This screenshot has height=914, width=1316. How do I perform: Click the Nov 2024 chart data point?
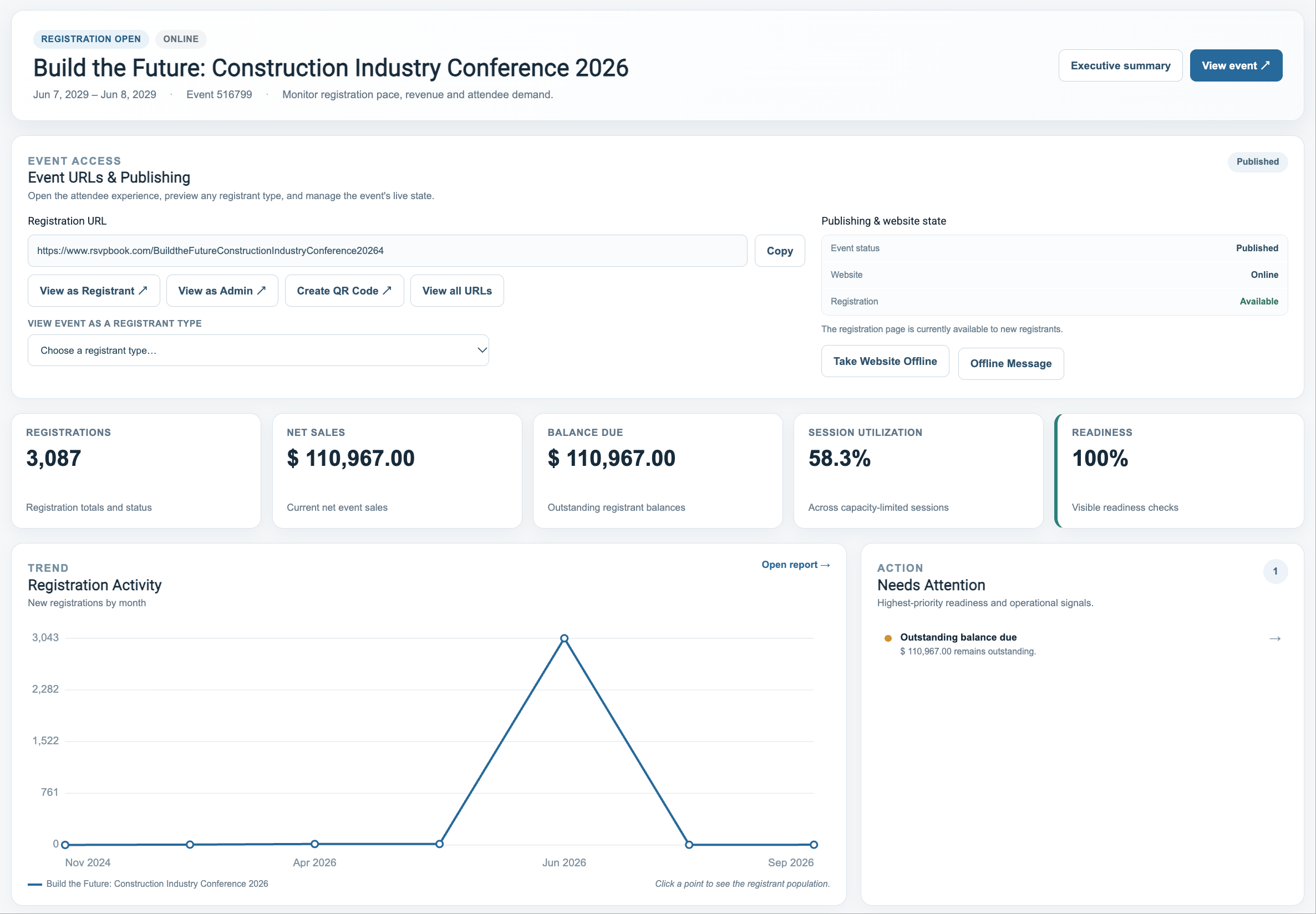coord(65,845)
